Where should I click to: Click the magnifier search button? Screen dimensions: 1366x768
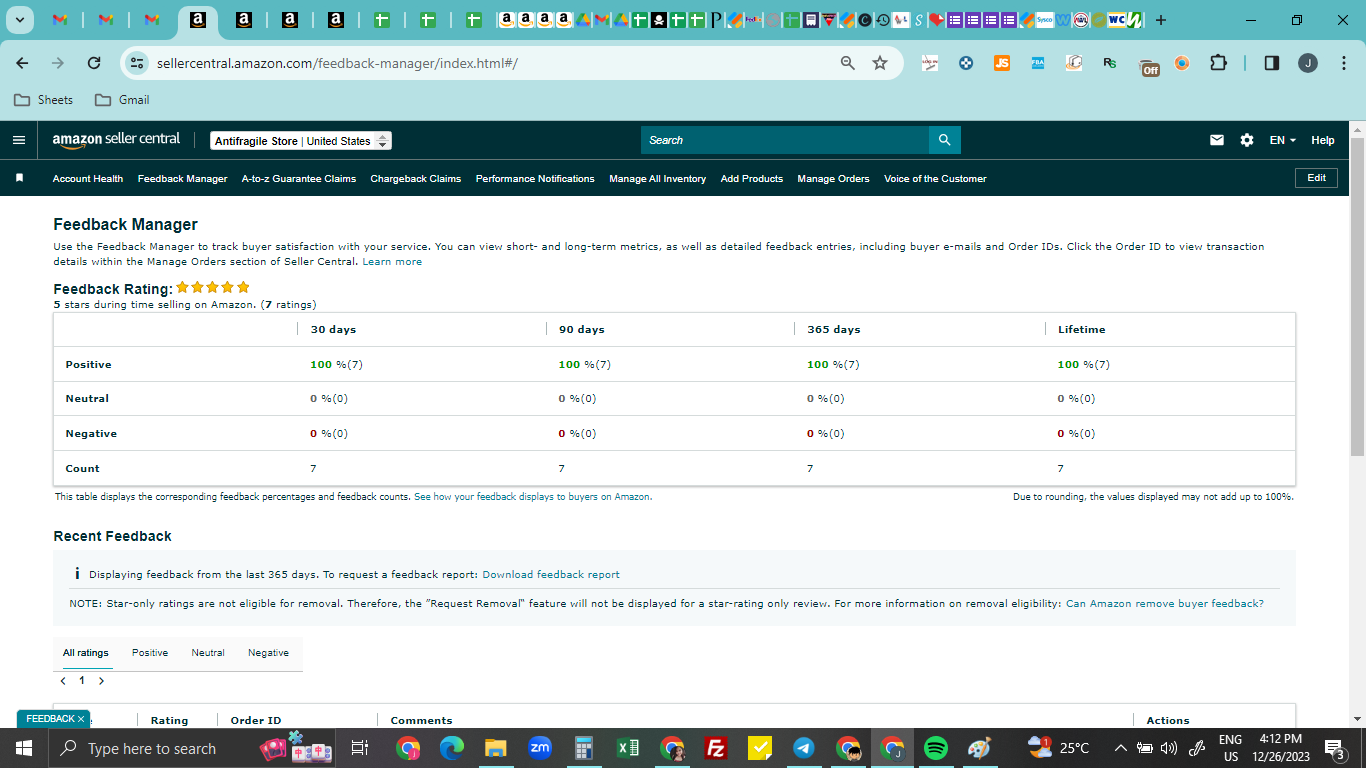(x=944, y=140)
